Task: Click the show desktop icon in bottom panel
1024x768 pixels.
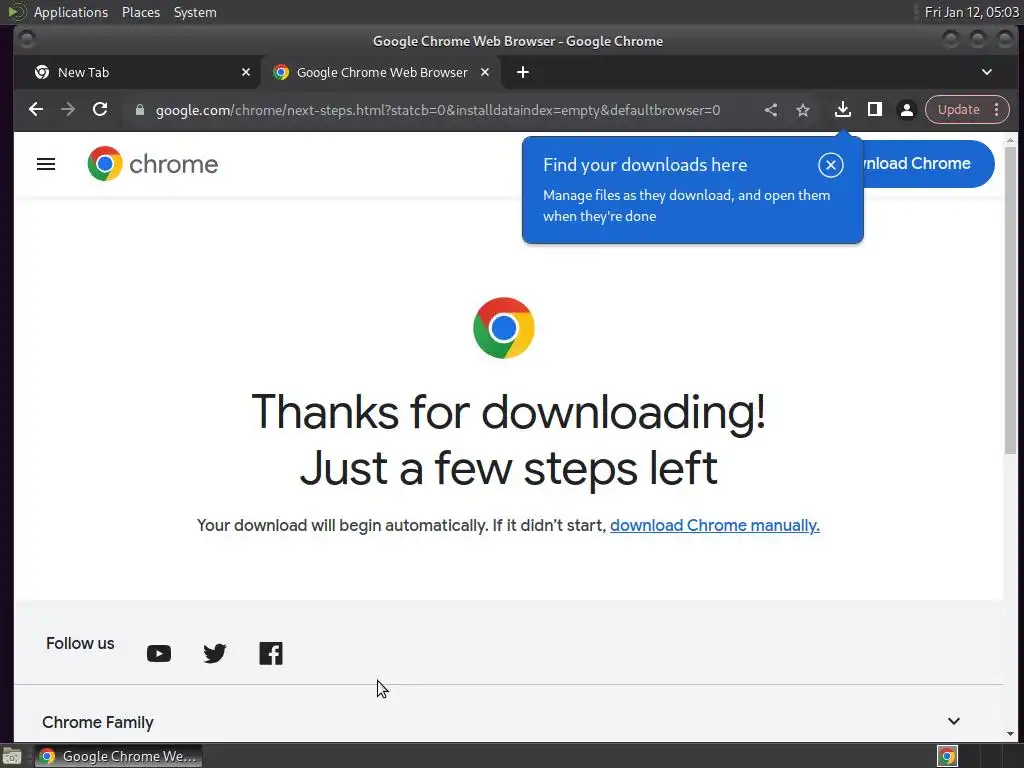Action: [12, 757]
